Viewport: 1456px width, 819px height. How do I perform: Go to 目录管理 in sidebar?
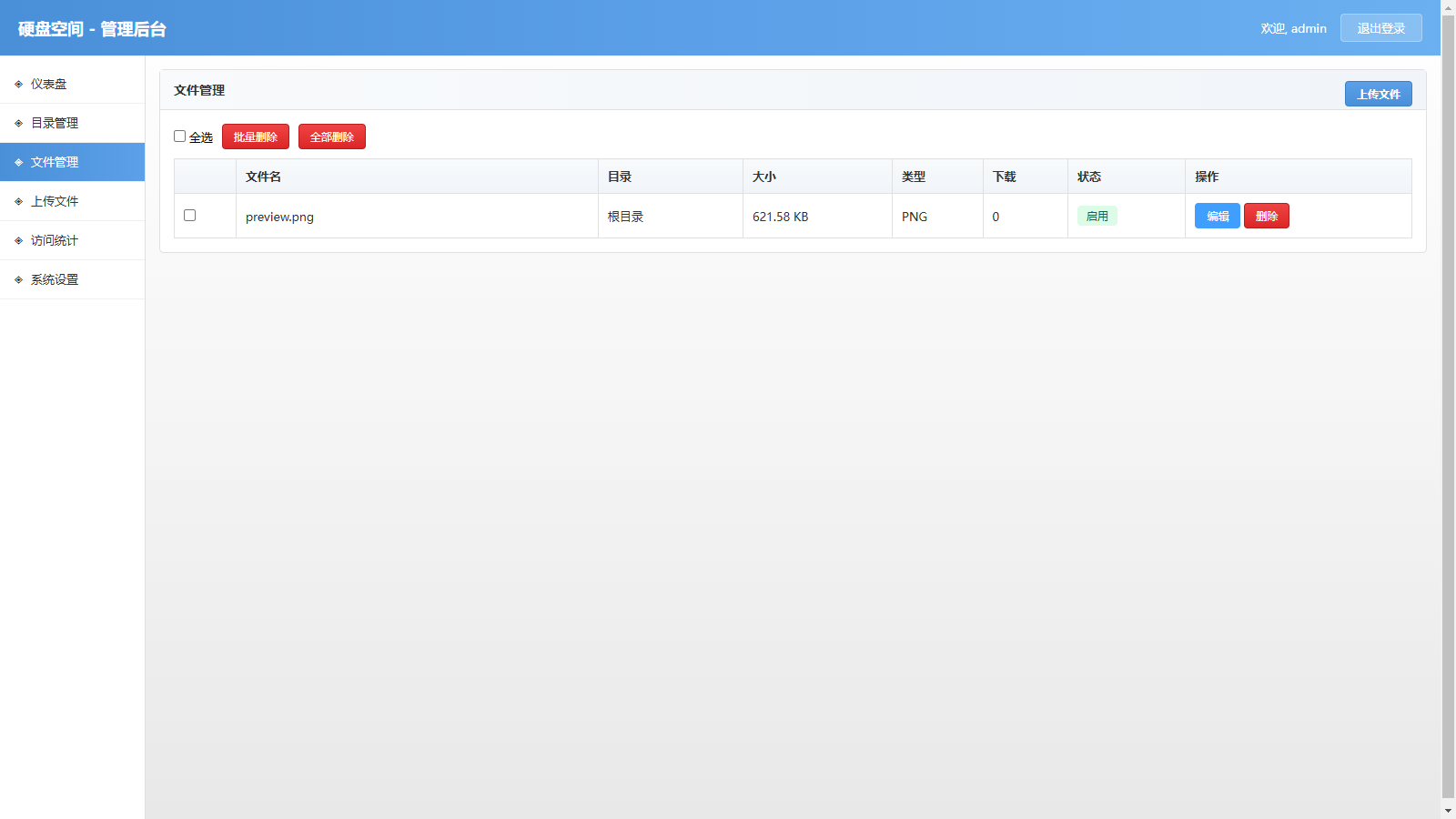(55, 123)
